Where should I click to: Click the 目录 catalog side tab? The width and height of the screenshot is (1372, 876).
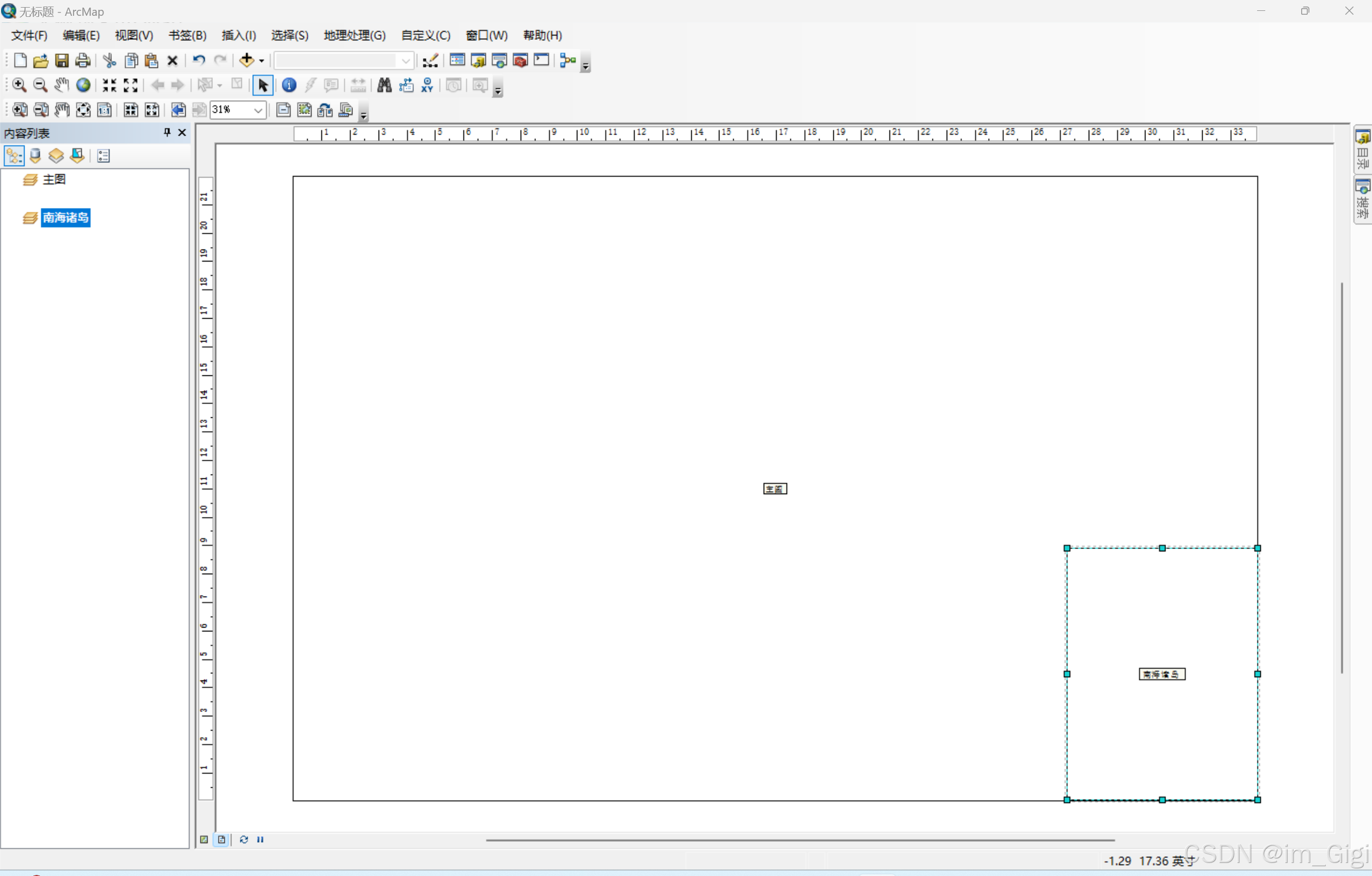[1362, 149]
